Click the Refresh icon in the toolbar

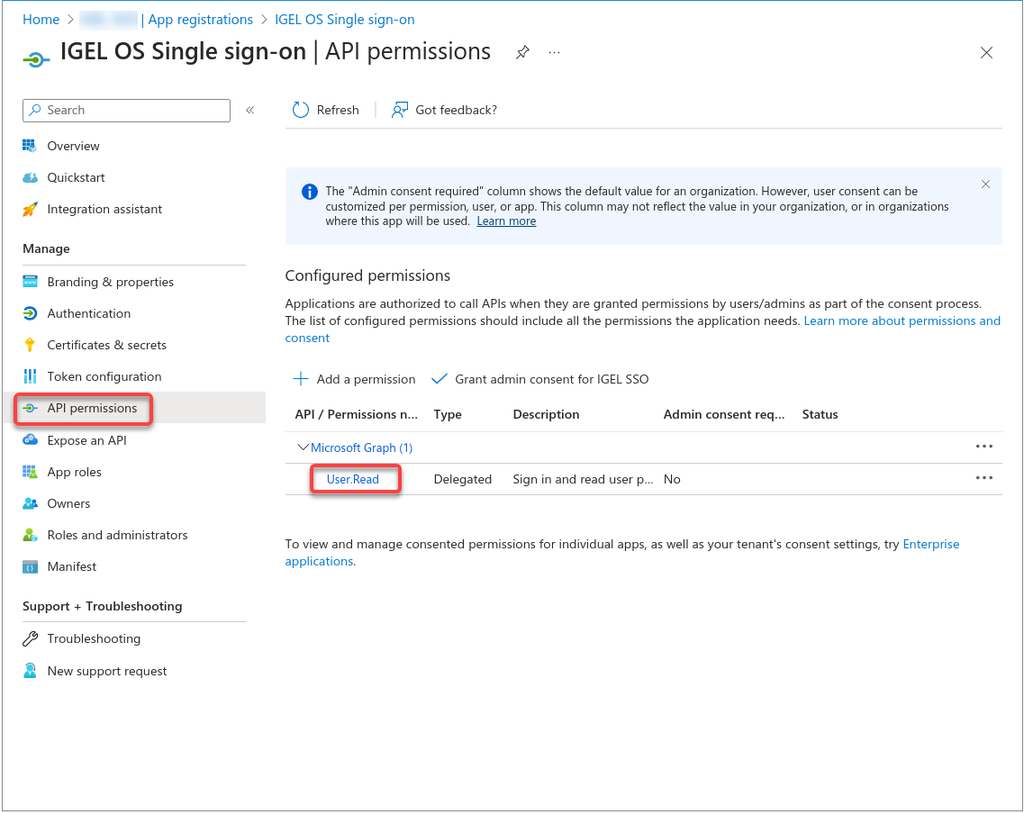(300, 110)
